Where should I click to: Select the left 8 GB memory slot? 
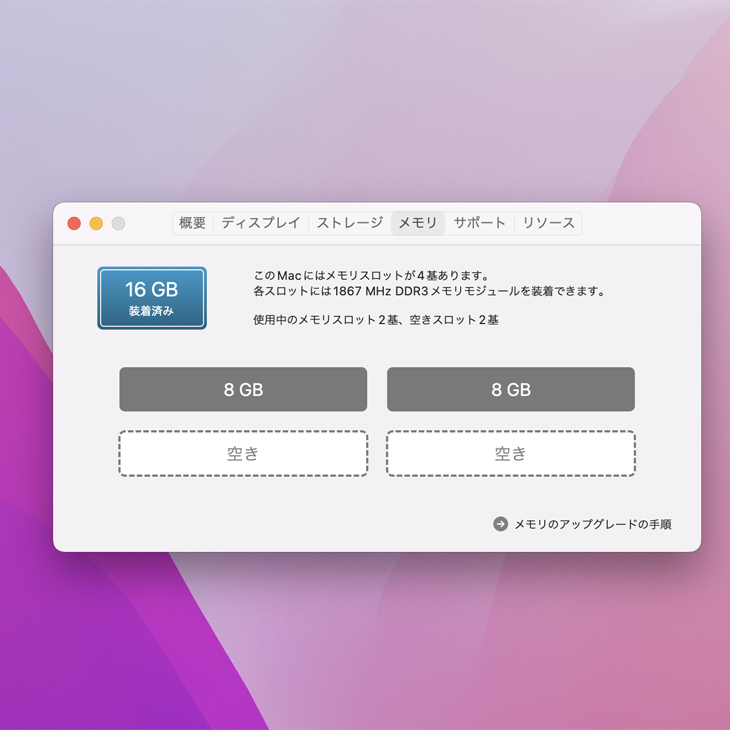[x=243, y=389]
